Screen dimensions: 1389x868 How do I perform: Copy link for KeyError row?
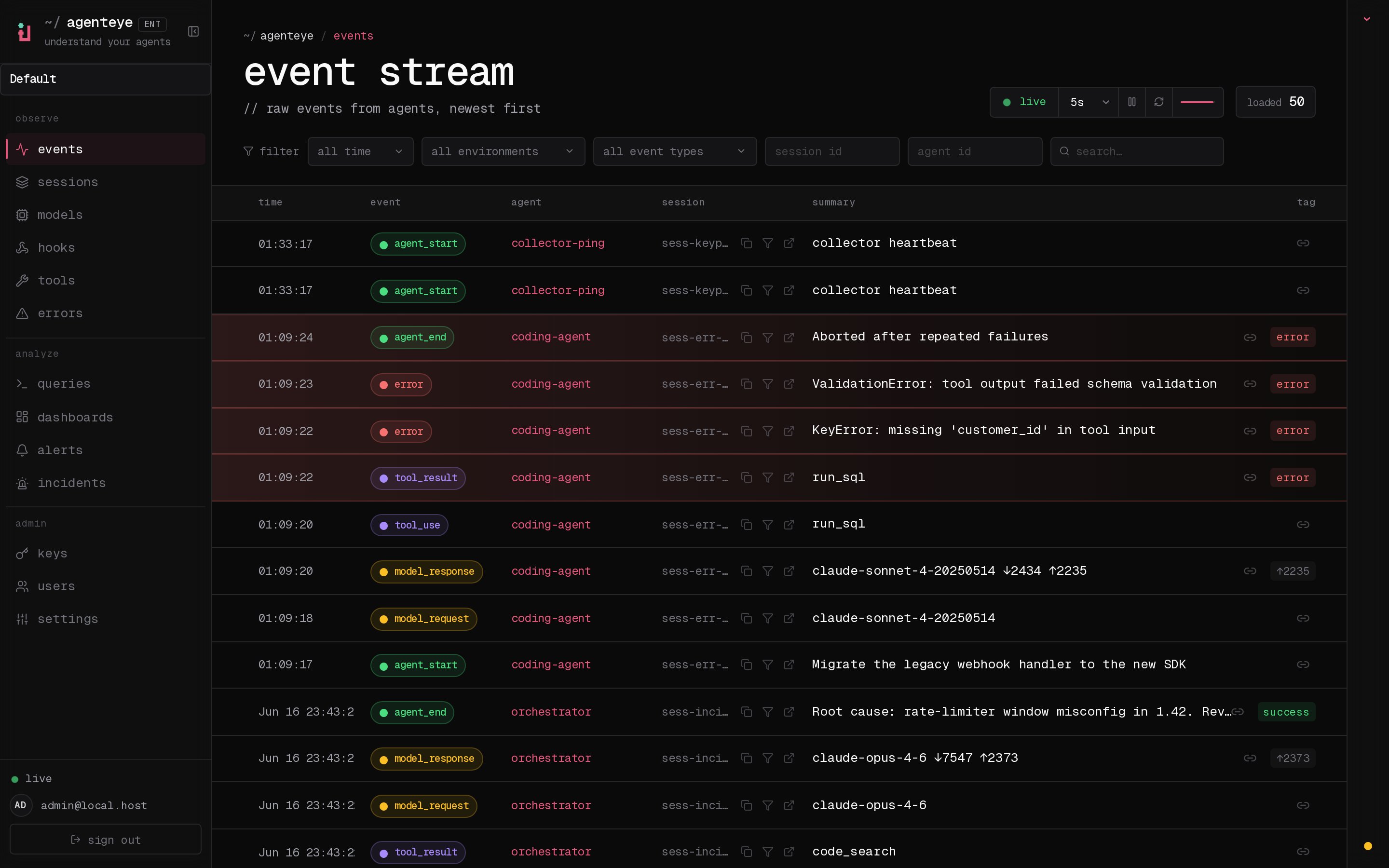[1250, 431]
